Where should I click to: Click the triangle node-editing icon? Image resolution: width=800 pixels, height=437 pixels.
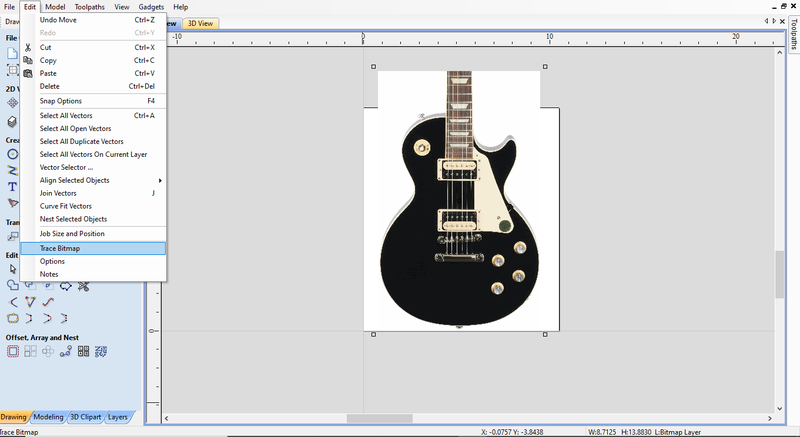coord(30,302)
